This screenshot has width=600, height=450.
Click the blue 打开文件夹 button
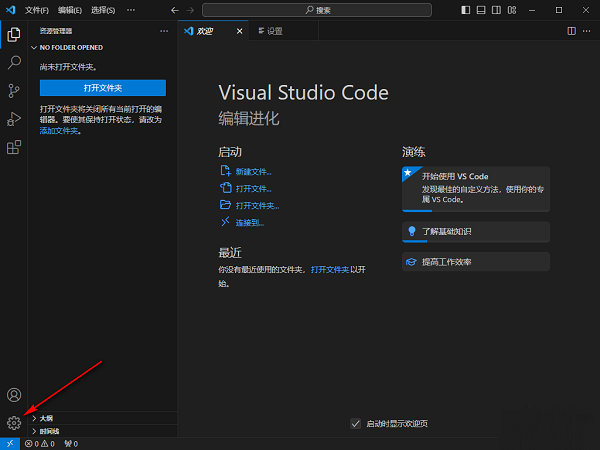point(102,88)
